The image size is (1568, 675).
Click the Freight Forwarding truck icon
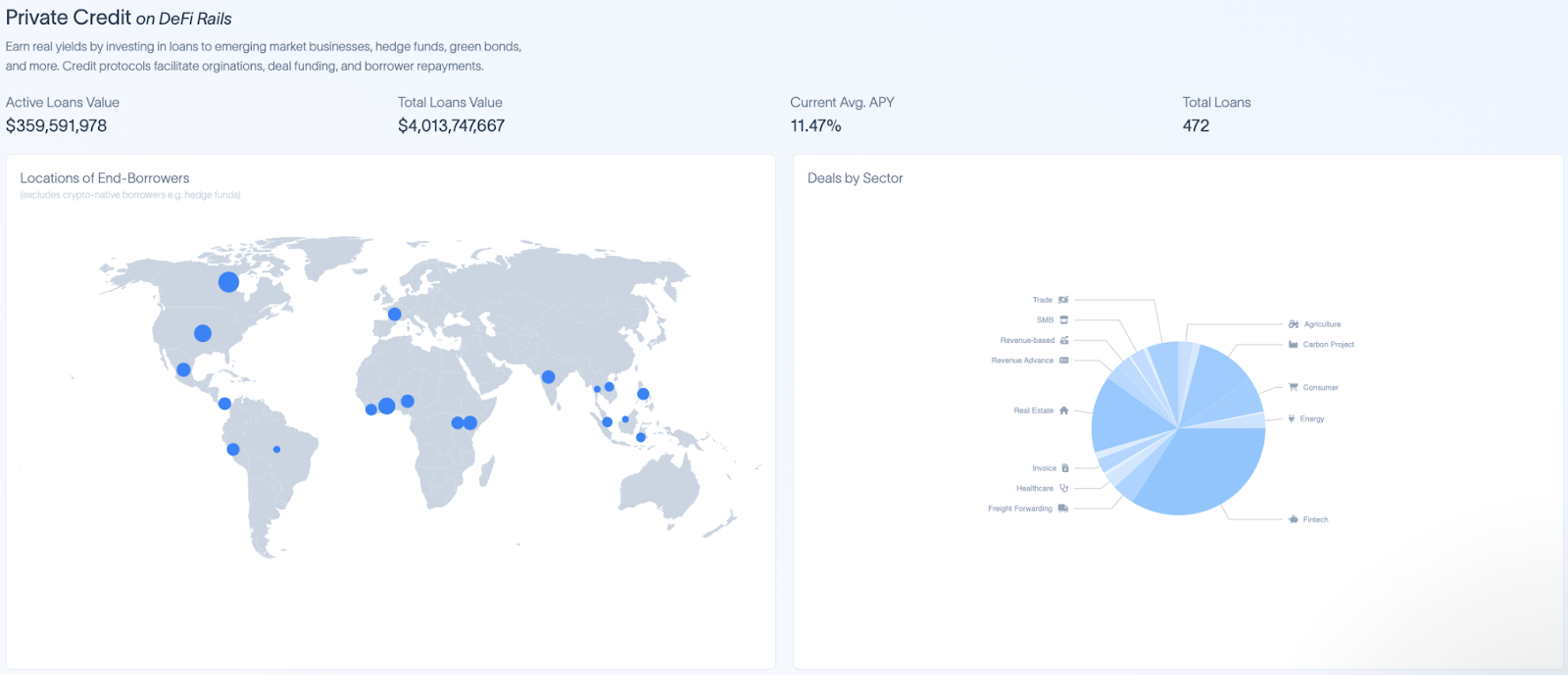tap(1063, 508)
